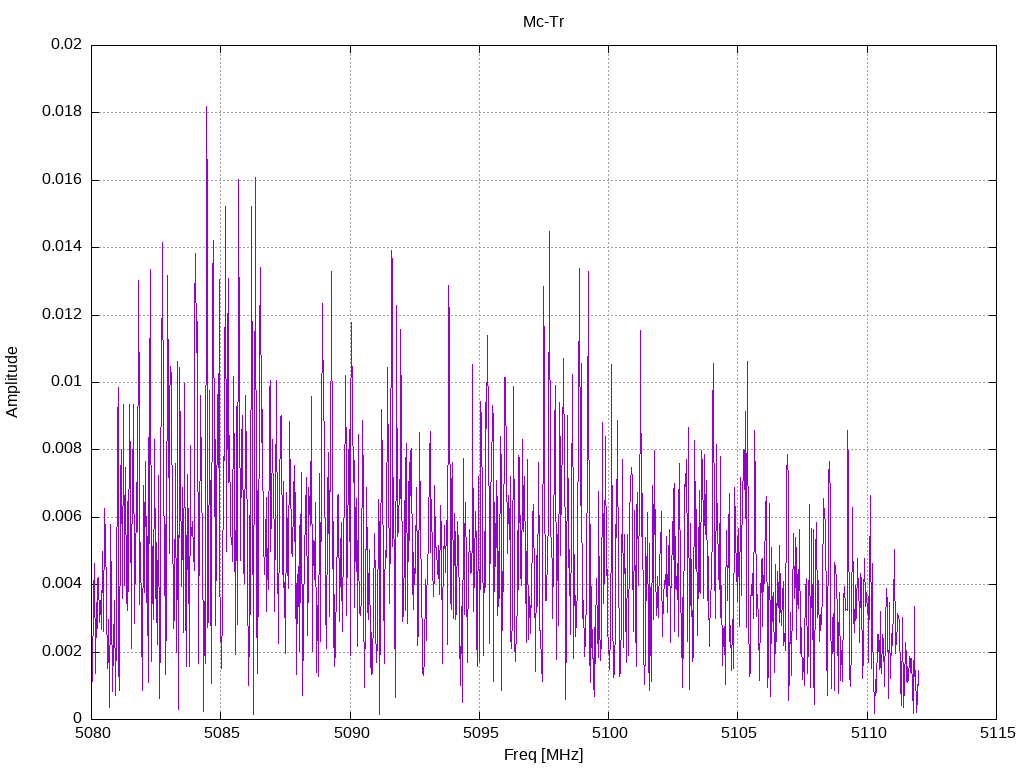Click y-axis tick label 0.02
1024x768 pixels.
67,44
